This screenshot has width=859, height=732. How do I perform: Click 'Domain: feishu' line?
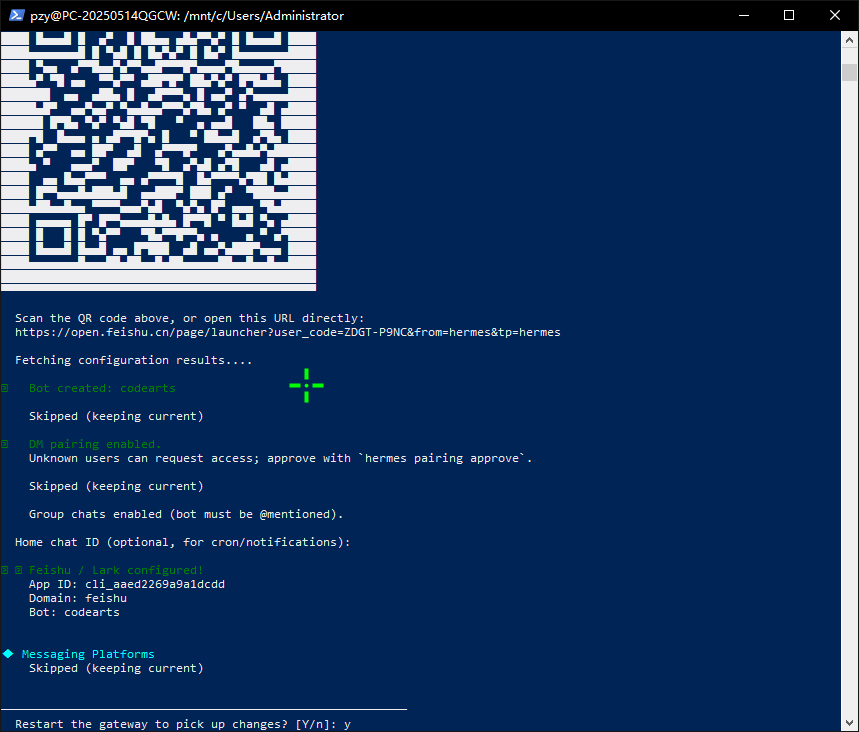[78, 598]
